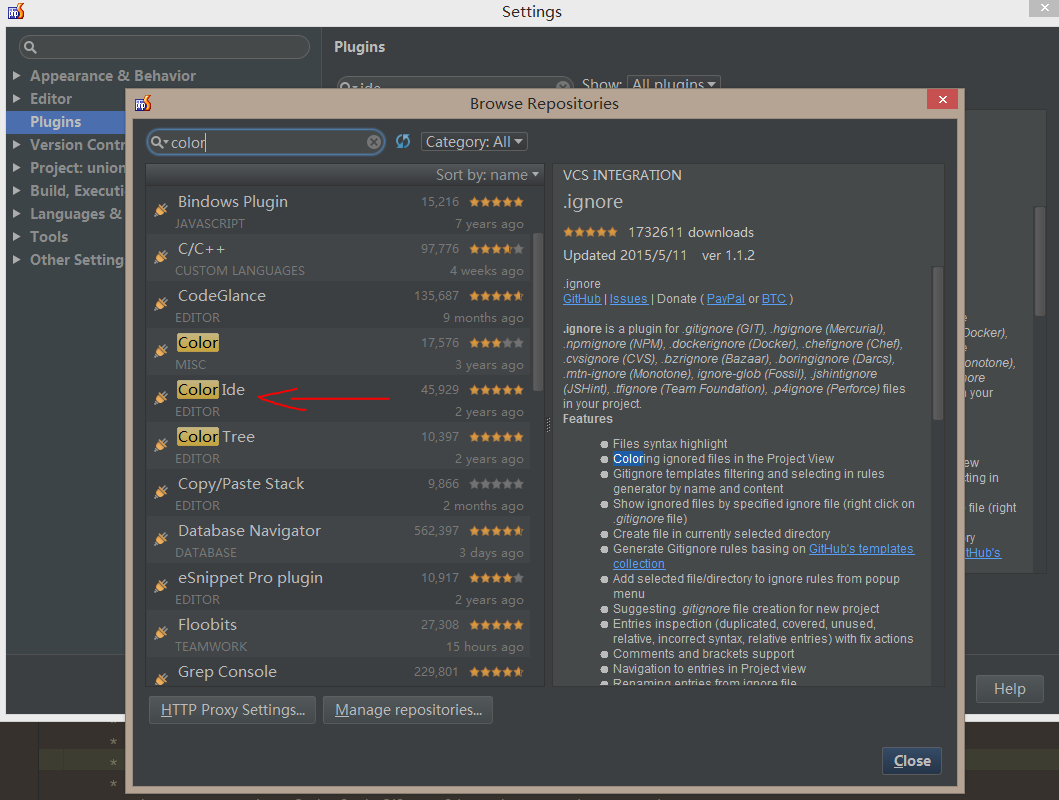
Task: Select the C/C++ plugin entry
Action: point(339,258)
